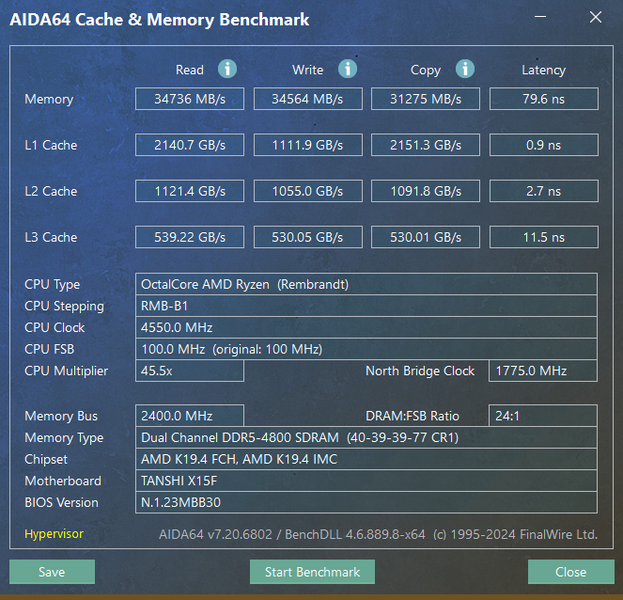Click the Memory Type label

[x=64, y=438]
